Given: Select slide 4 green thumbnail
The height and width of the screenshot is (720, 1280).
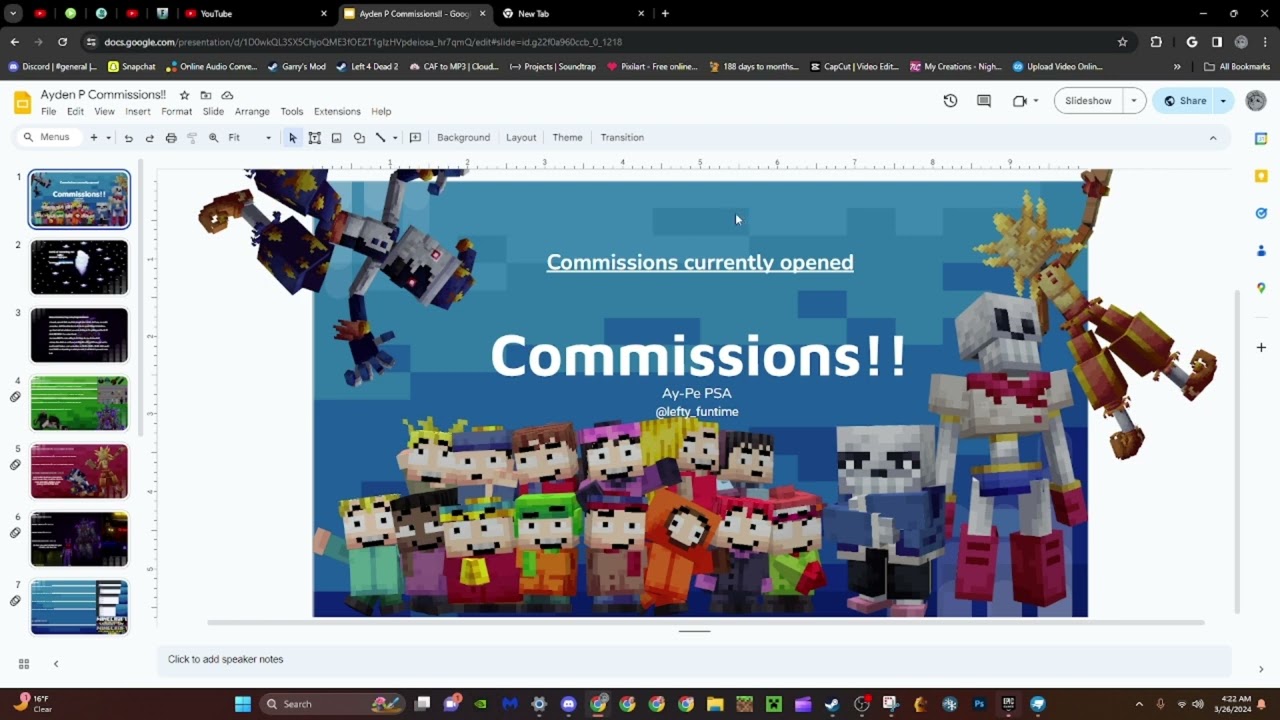Looking at the screenshot, I should click(79, 403).
